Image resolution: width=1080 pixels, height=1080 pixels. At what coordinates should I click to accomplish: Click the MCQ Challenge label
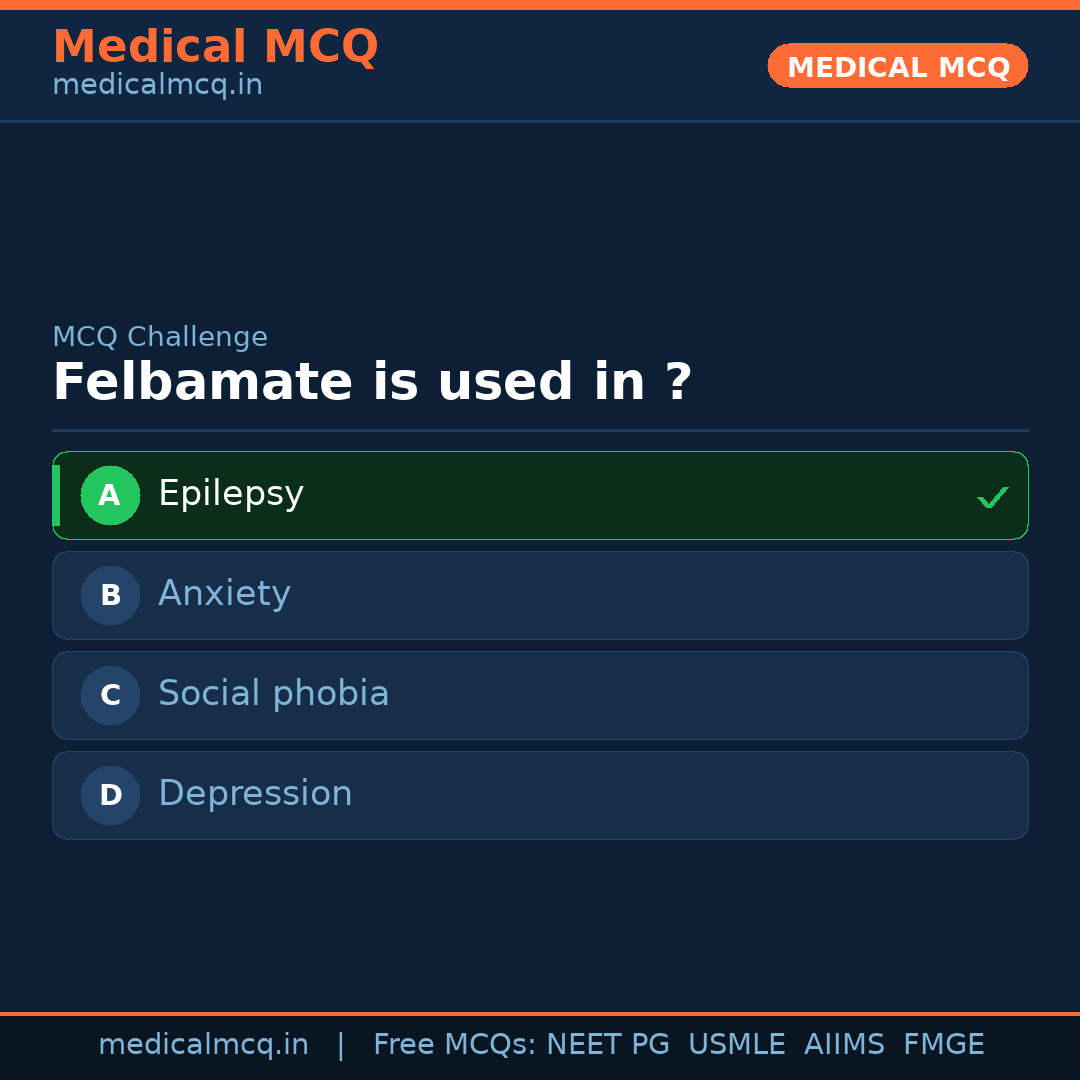pos(160,338)
